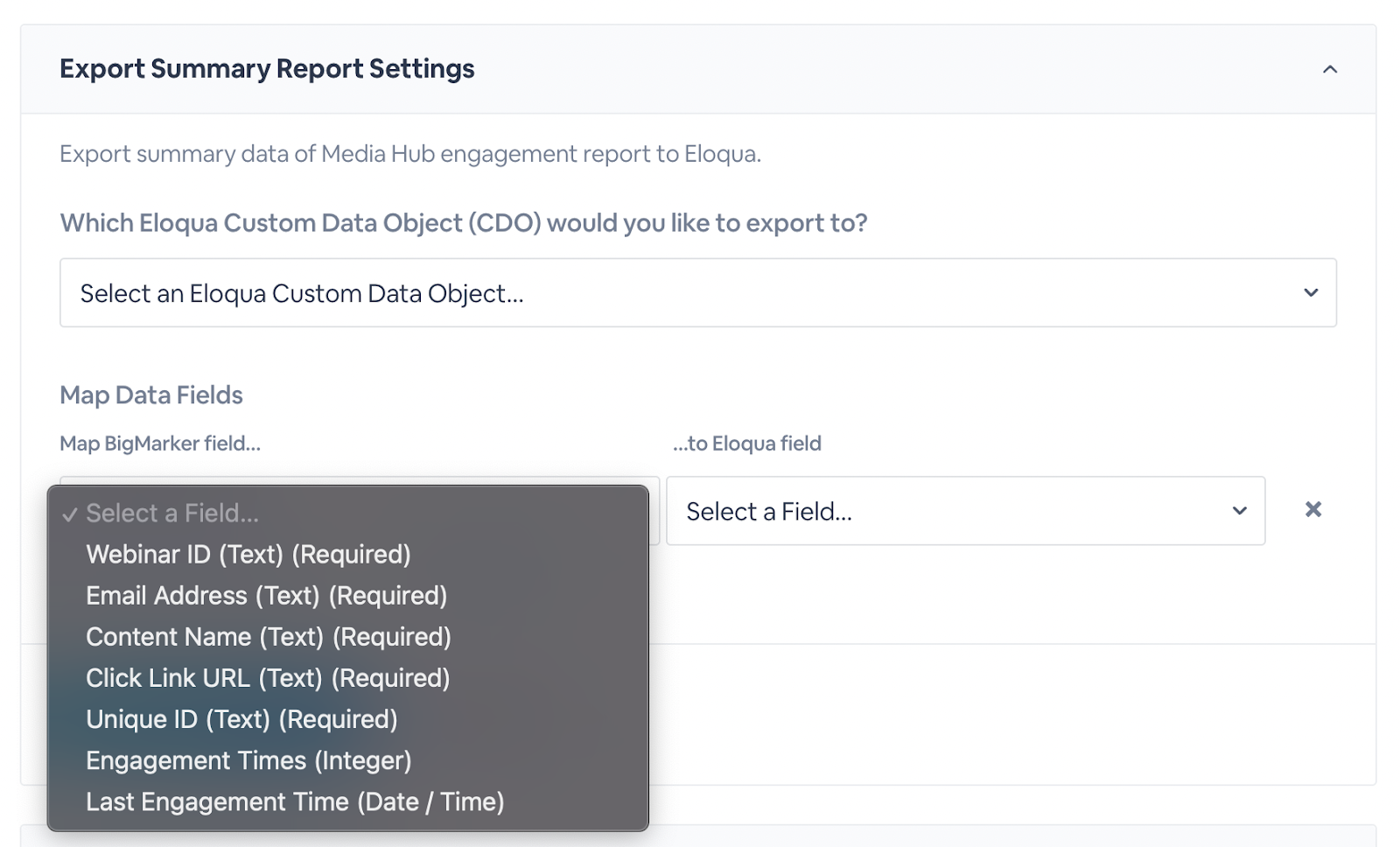Click the Map BigMarker field... label
Viewport: 1400px width, 847px height.
click(x=160, y=444)
